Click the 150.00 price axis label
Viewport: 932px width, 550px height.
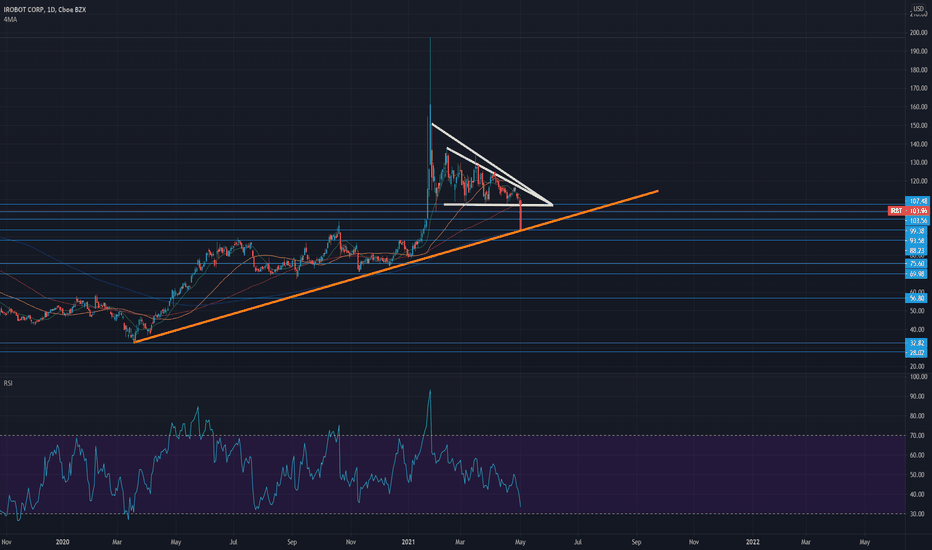(x=918, y=125)
